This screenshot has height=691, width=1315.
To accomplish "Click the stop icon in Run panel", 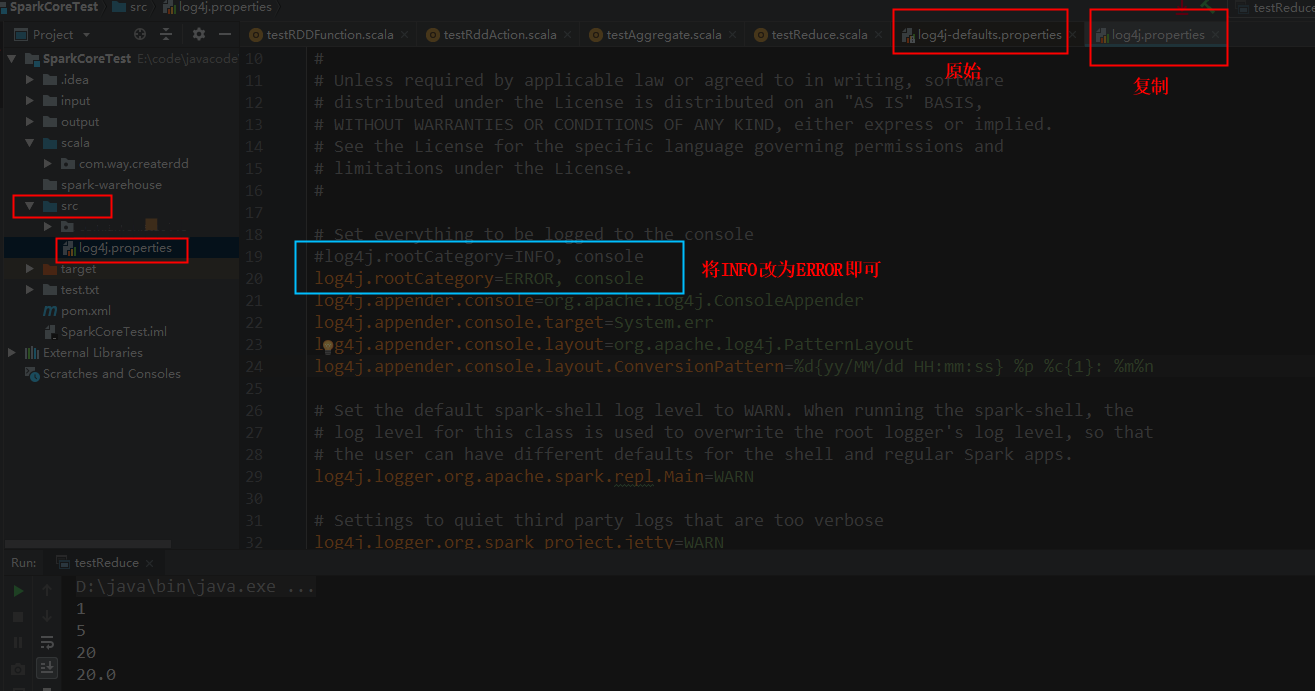I will [18, 617].
